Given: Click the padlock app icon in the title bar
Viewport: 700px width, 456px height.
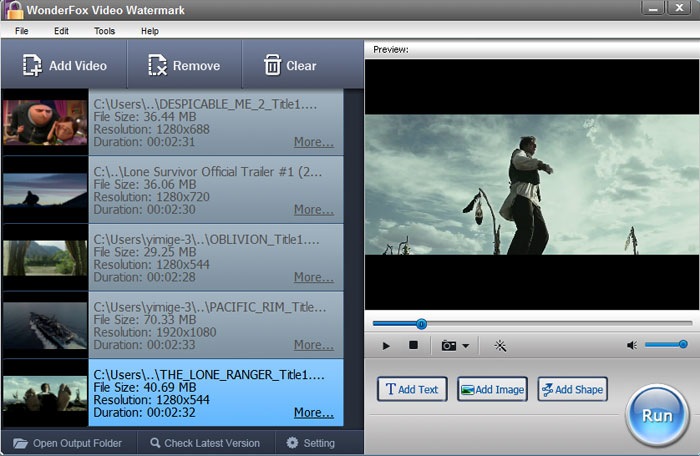Looking at the screenshot, I should (14, 10).
